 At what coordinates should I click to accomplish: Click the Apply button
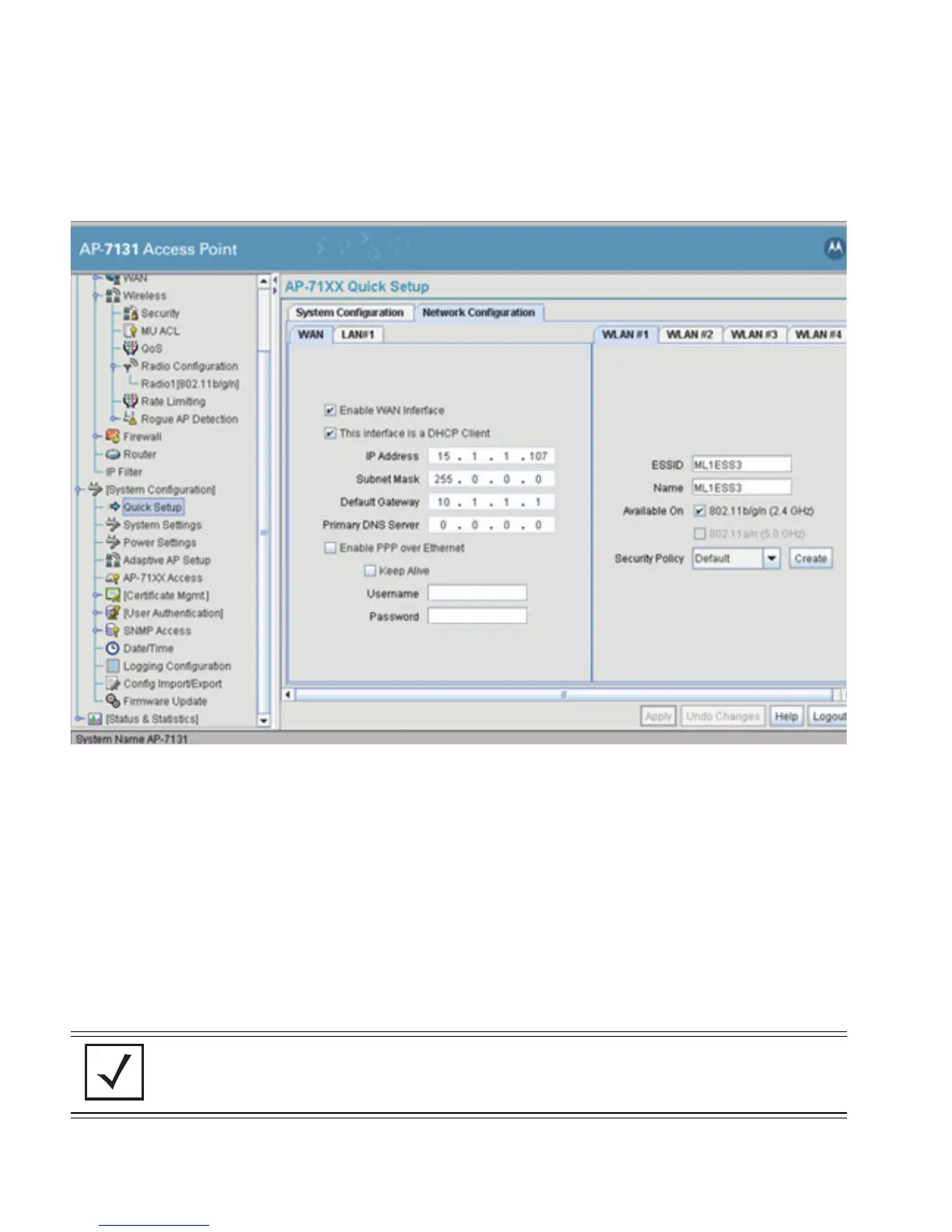658,716
